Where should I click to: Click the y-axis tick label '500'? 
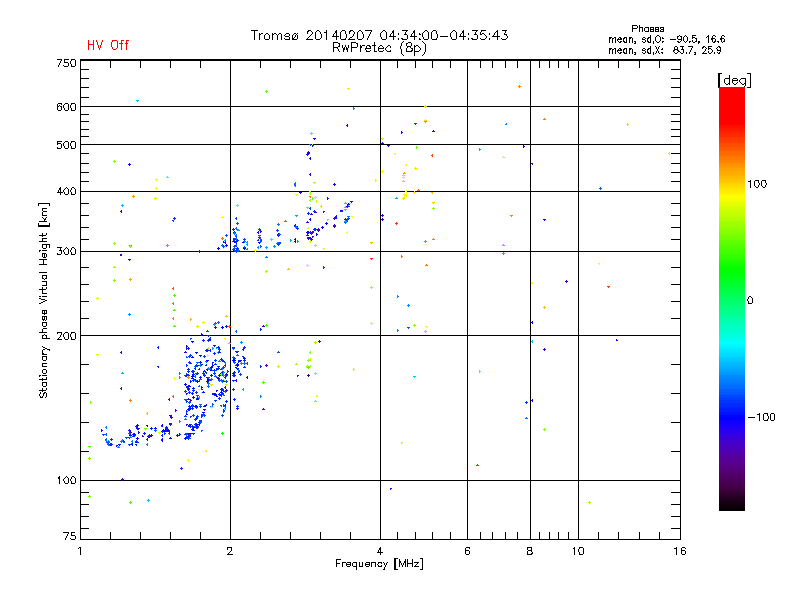66,145
